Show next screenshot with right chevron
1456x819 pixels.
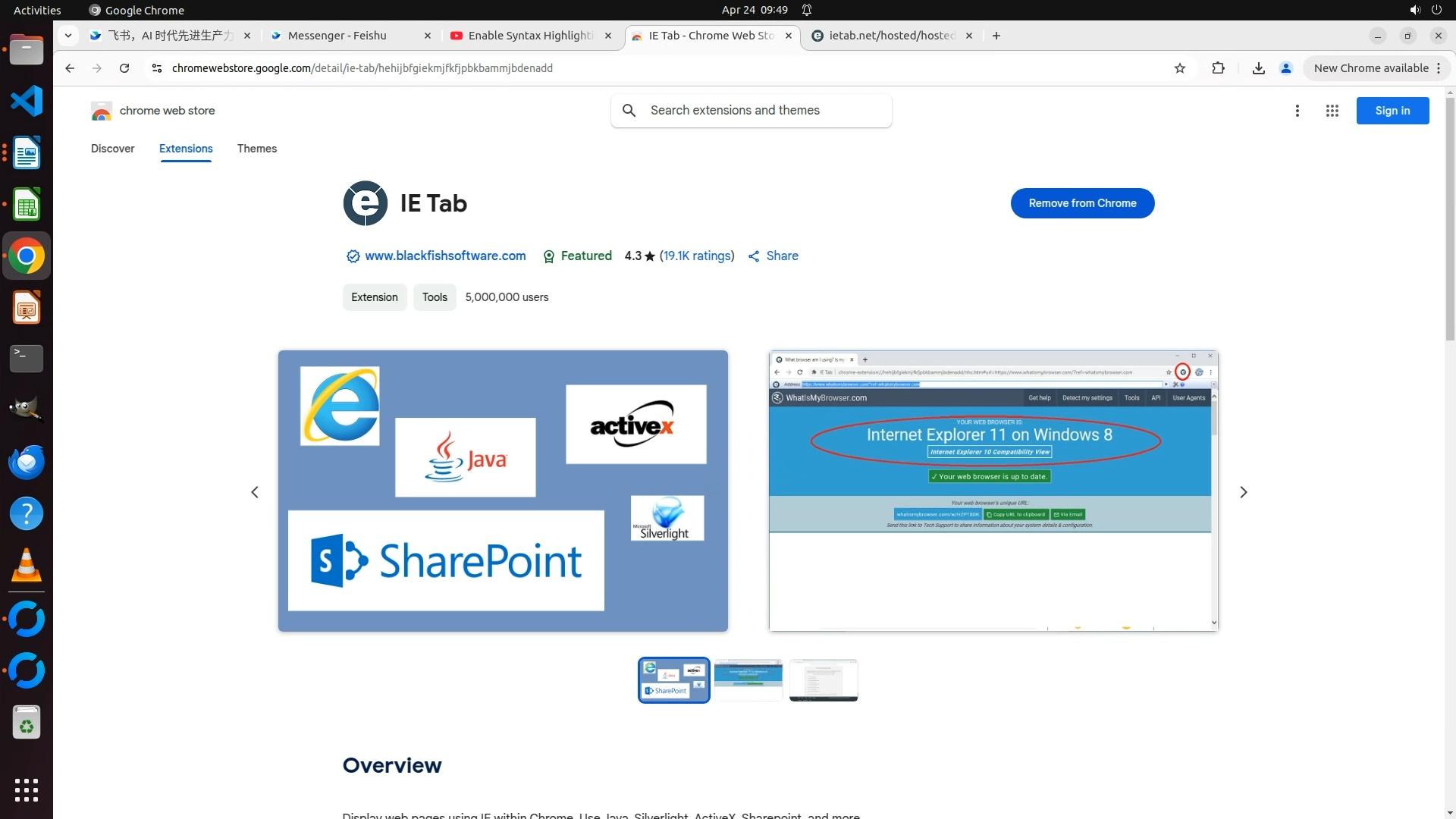pyautogui.click(x=1243, y=492)
